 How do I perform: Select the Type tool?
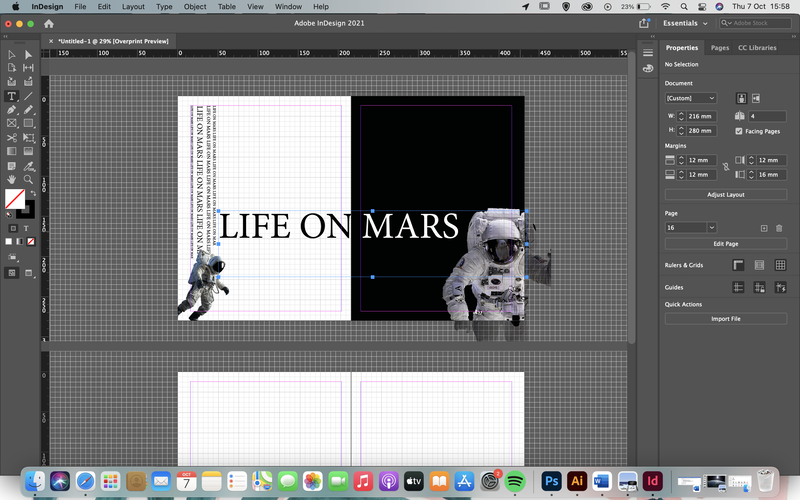pos(11,96)
